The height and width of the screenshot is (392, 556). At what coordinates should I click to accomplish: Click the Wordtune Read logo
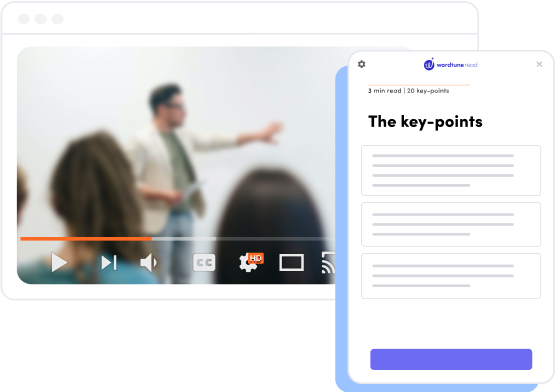(x=450, y=65)
